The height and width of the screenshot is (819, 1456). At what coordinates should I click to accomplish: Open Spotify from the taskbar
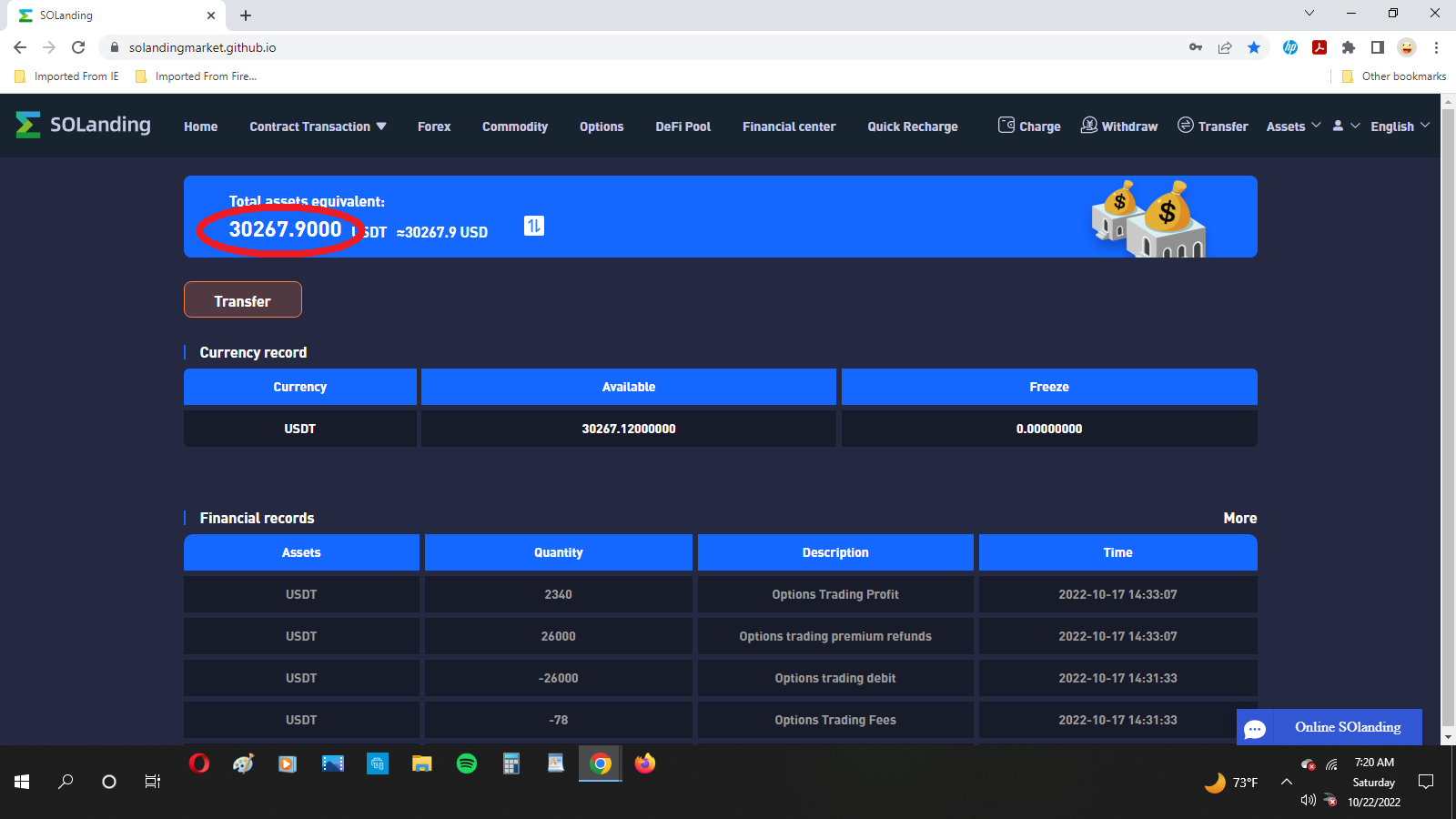coord(467,763)
